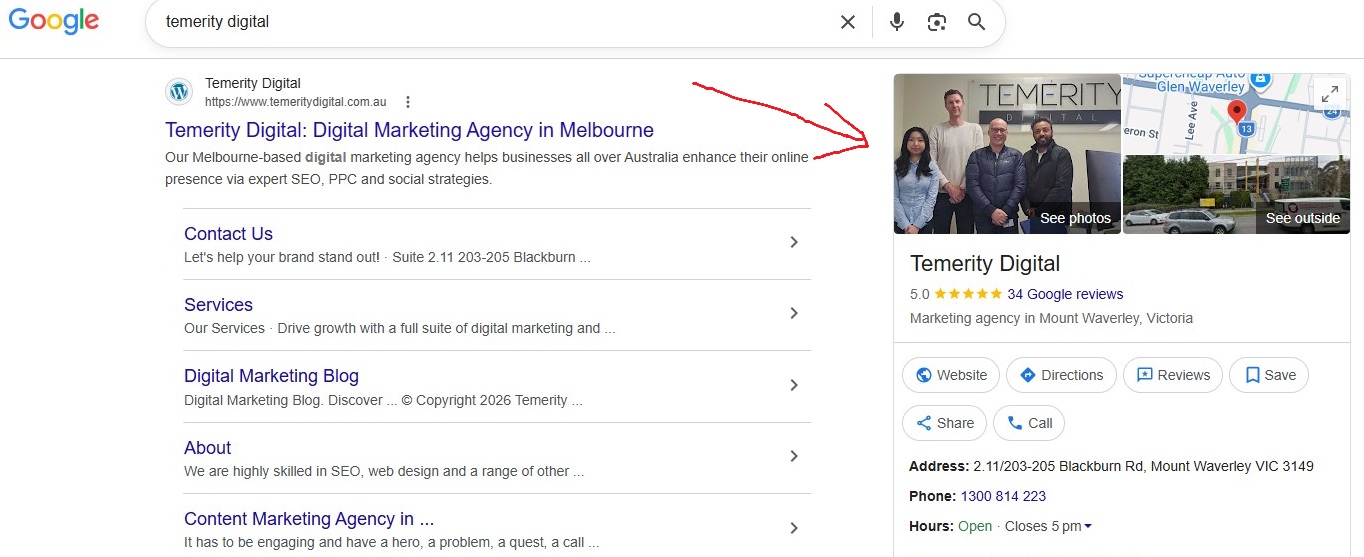Viewport: 1364px width, 557px height.
Task: Click the Share button
Action: point(944,423)
